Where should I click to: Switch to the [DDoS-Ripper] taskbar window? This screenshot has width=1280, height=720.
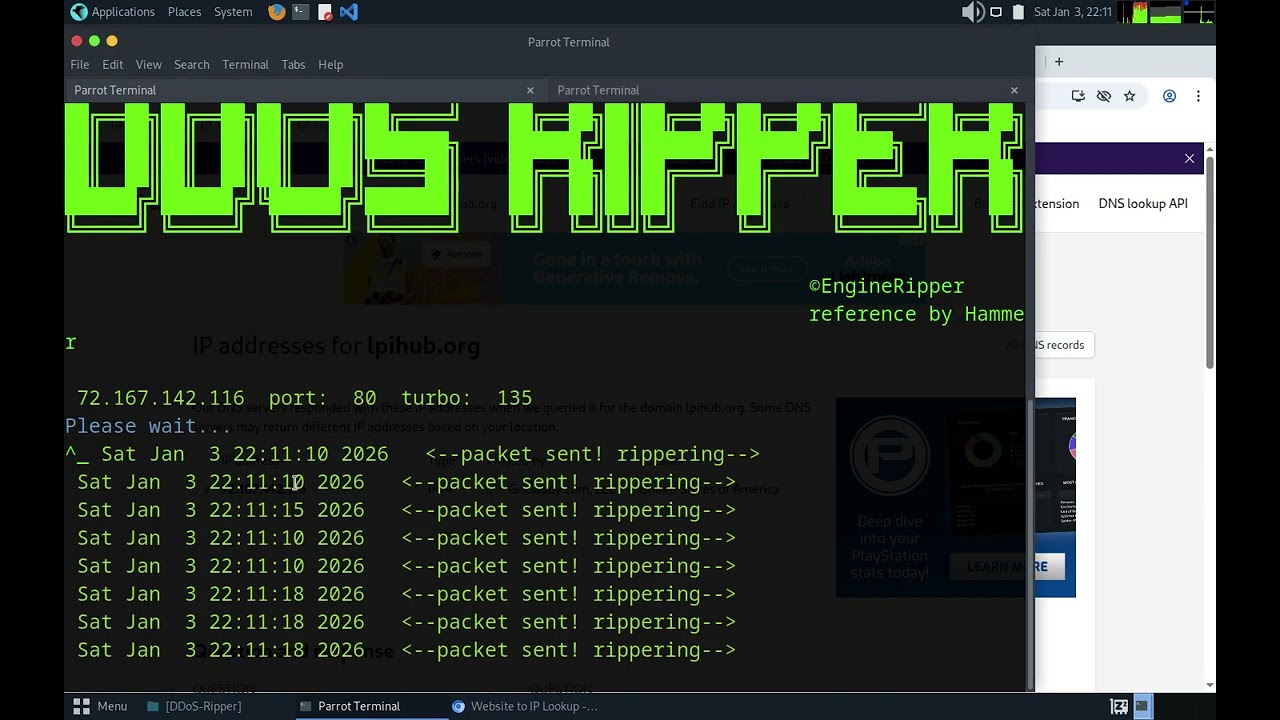tap(194, 706)
